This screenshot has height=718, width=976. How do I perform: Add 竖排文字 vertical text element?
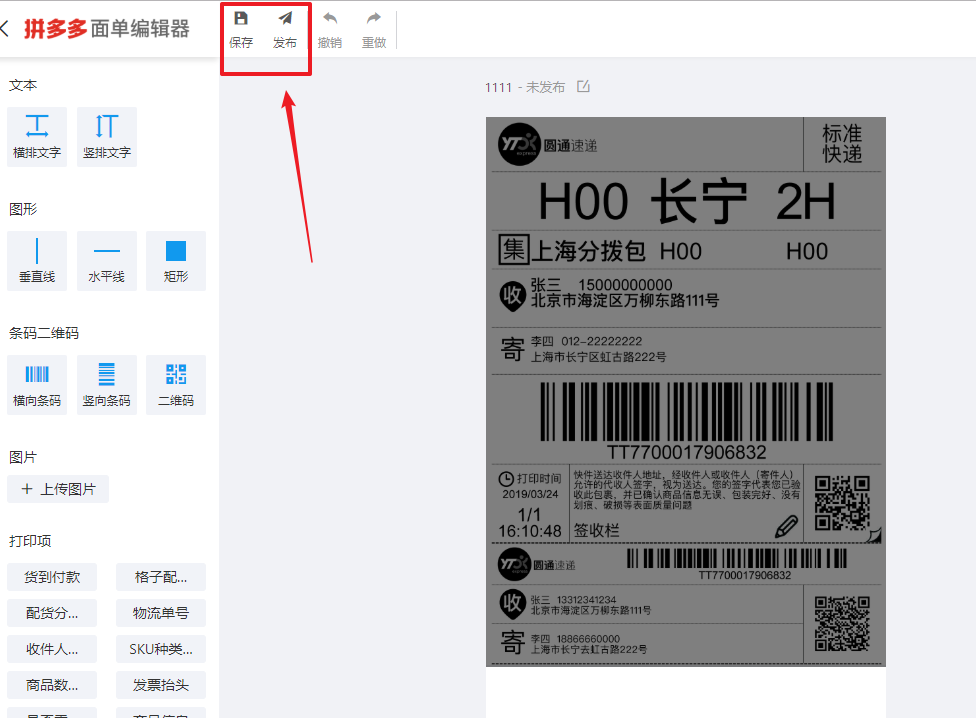pyautogui.click(x=107, y=137)
